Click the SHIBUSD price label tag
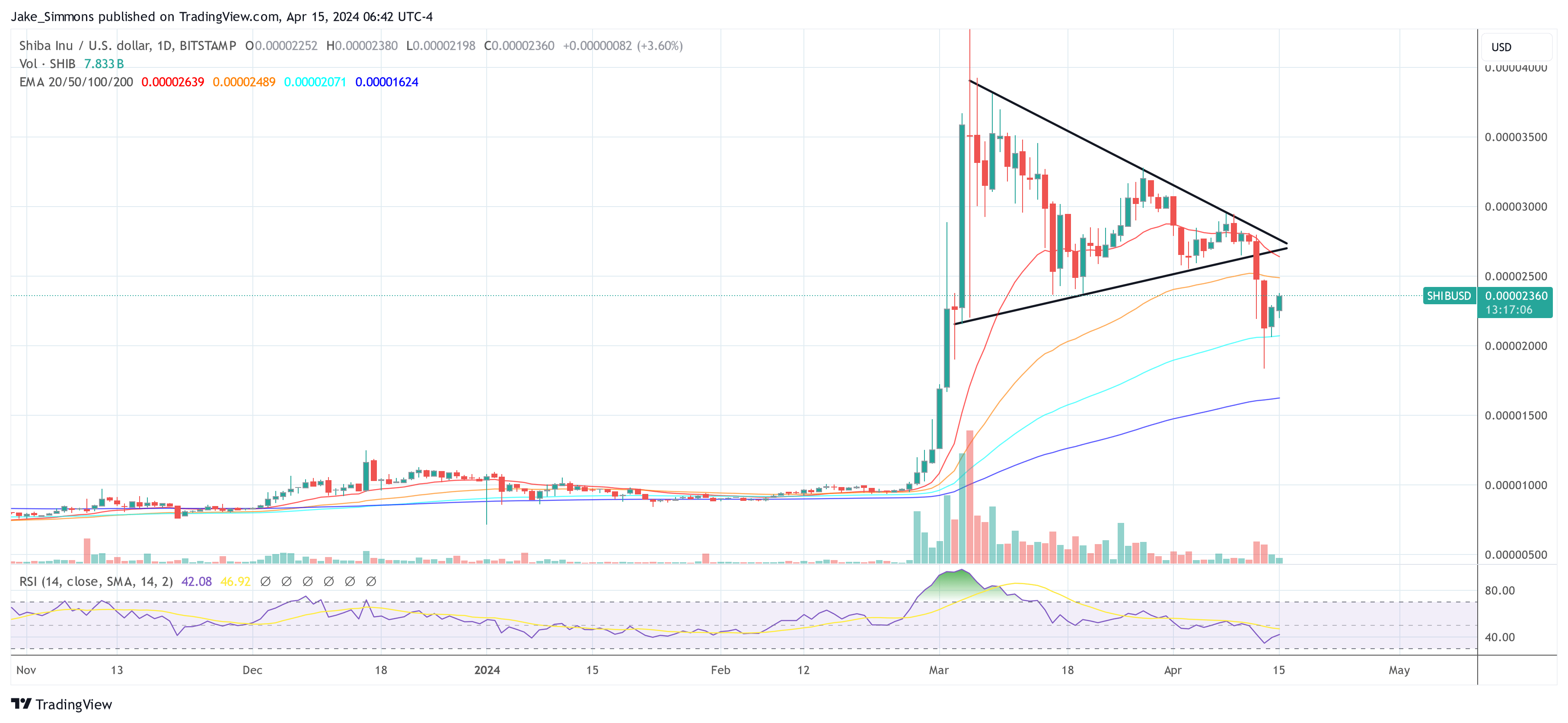 coord(1449,296)
